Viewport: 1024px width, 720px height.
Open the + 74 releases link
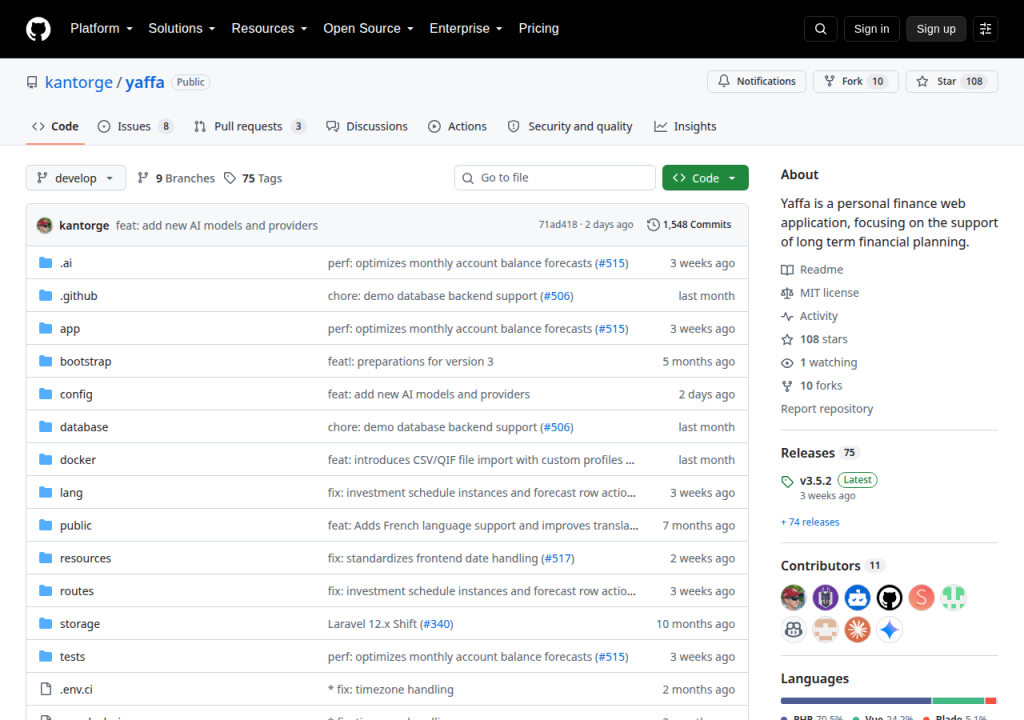[810, 522]
